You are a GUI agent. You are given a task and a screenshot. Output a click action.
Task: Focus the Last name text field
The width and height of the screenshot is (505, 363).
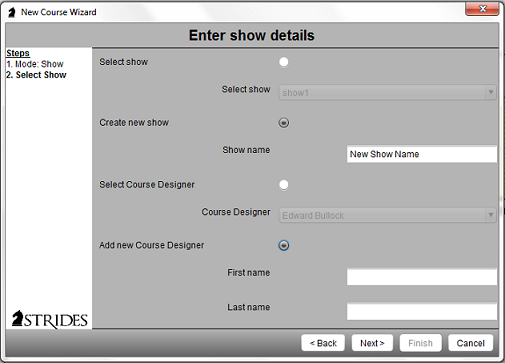[422, 311]
